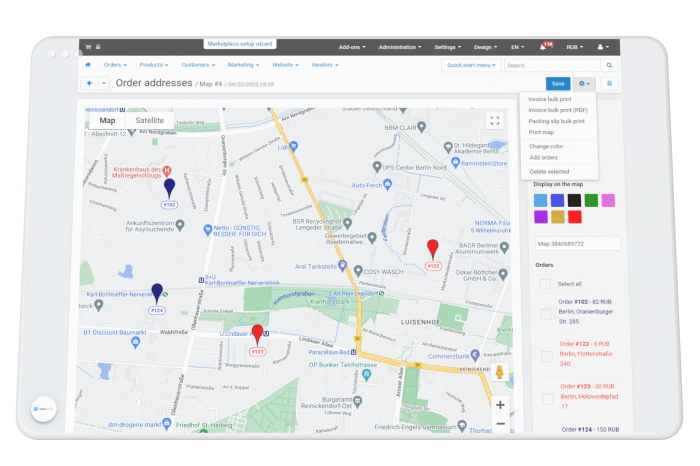Screen dimensions: 700x466
Task: Click the Street View pegman icon
Action: coord(500,372)
